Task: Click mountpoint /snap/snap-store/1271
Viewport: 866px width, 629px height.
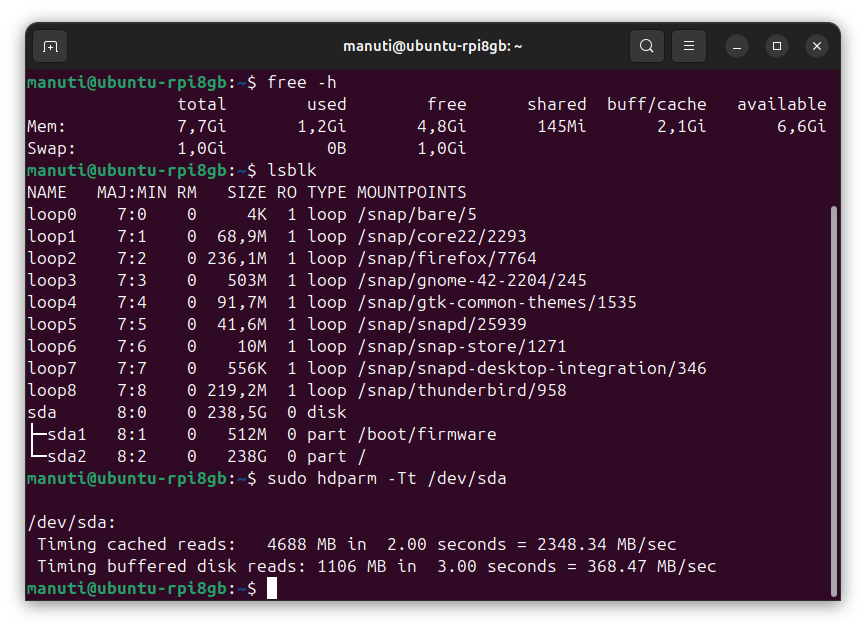Action: 462,347
